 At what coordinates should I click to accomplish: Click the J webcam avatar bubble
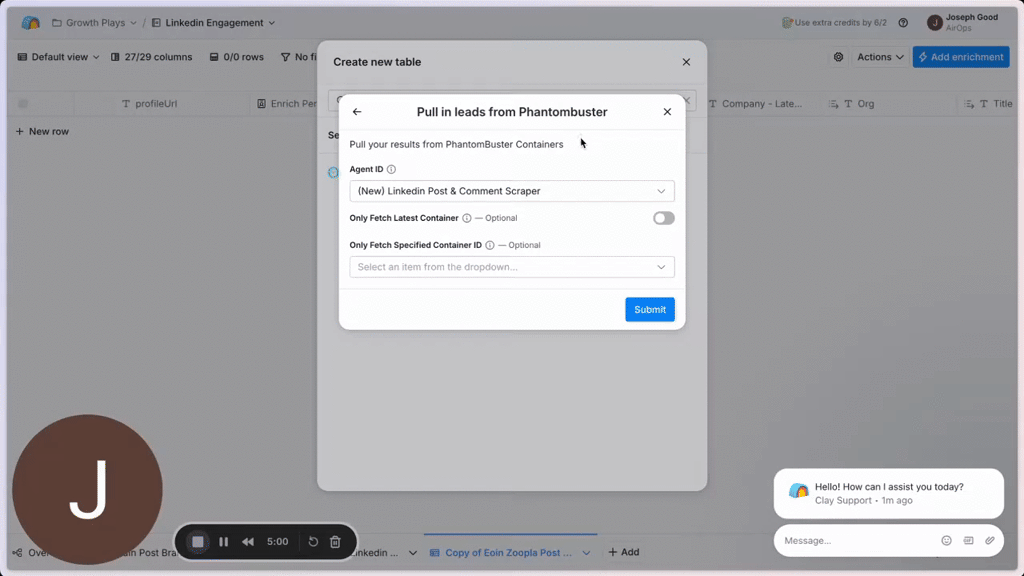(88, 489)
